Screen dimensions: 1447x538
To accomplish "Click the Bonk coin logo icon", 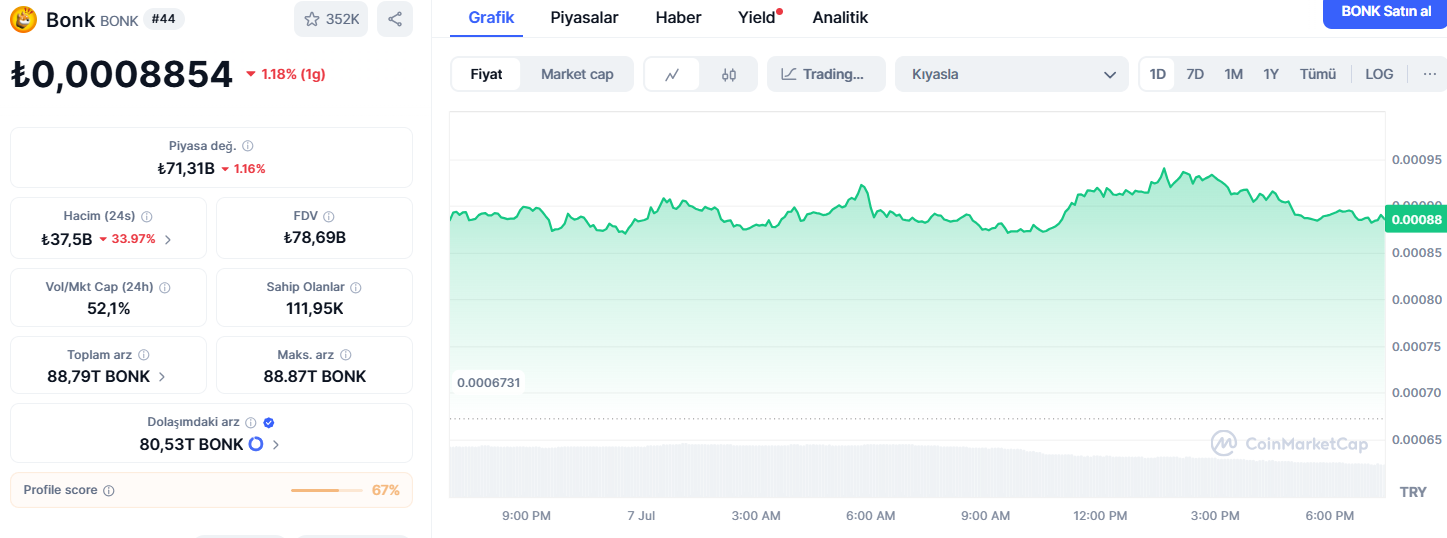I will (23, 19).
